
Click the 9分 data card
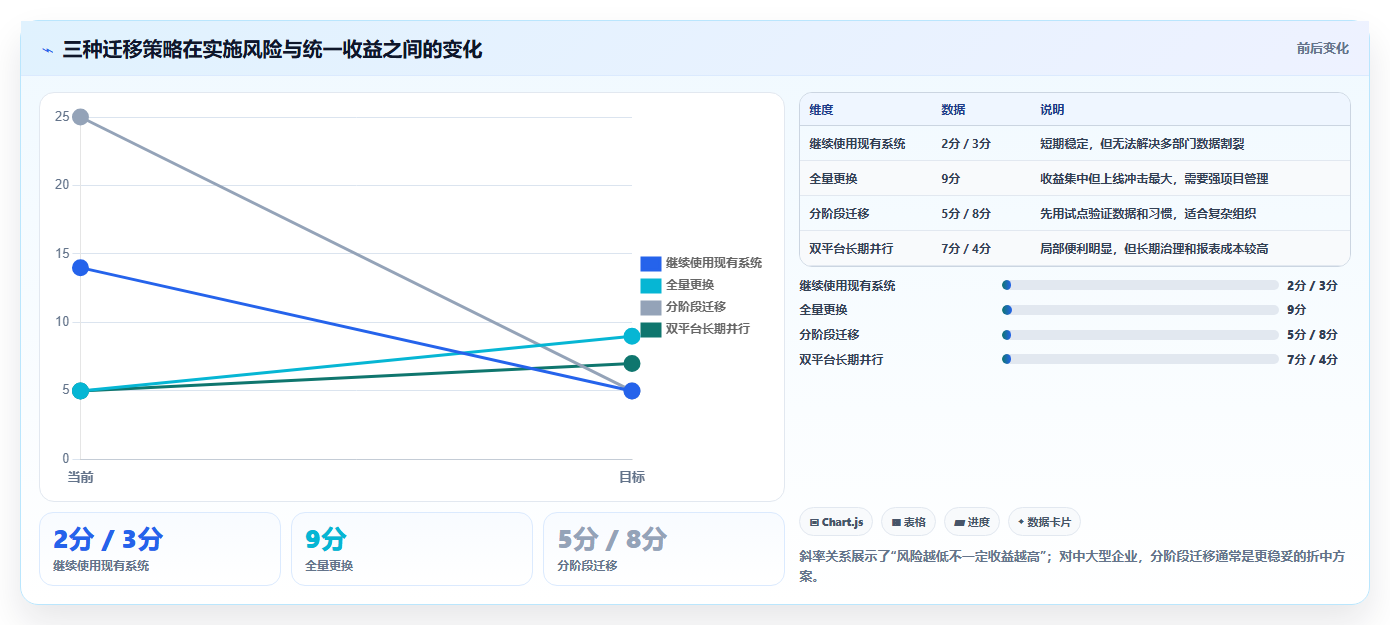[412, 549]
